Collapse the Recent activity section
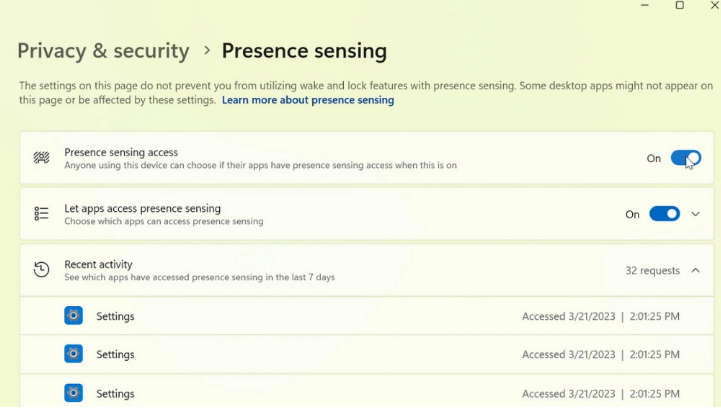The width and height of the screenshot is (721, 413). pyautogui.click(x=696, y=270)
